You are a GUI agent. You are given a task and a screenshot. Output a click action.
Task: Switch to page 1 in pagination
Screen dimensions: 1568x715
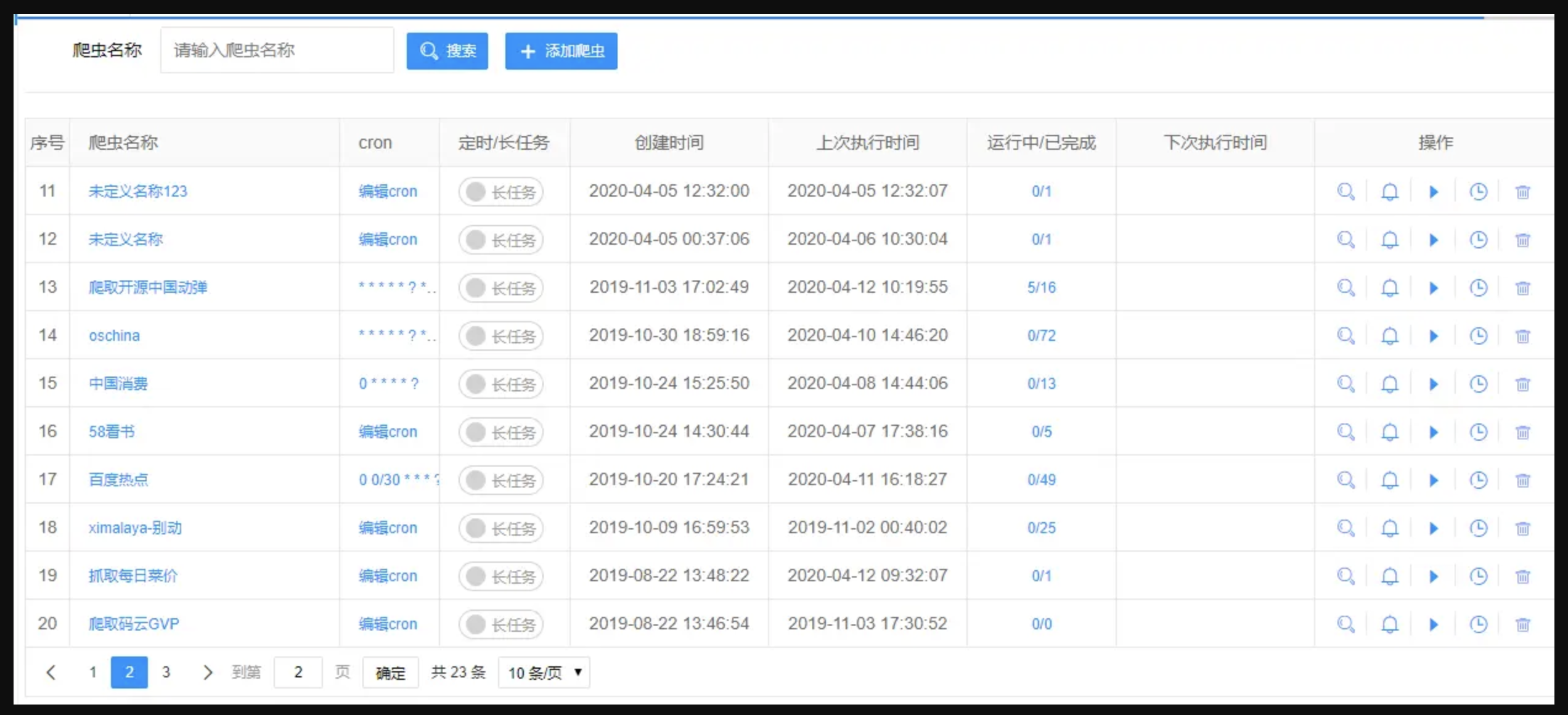(x=92, y=672)
